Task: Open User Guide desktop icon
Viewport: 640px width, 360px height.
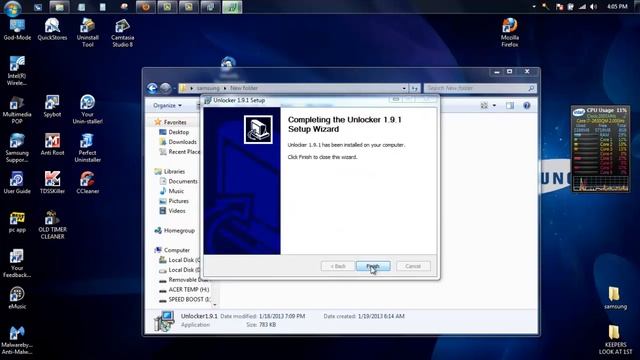Action: 17,183
